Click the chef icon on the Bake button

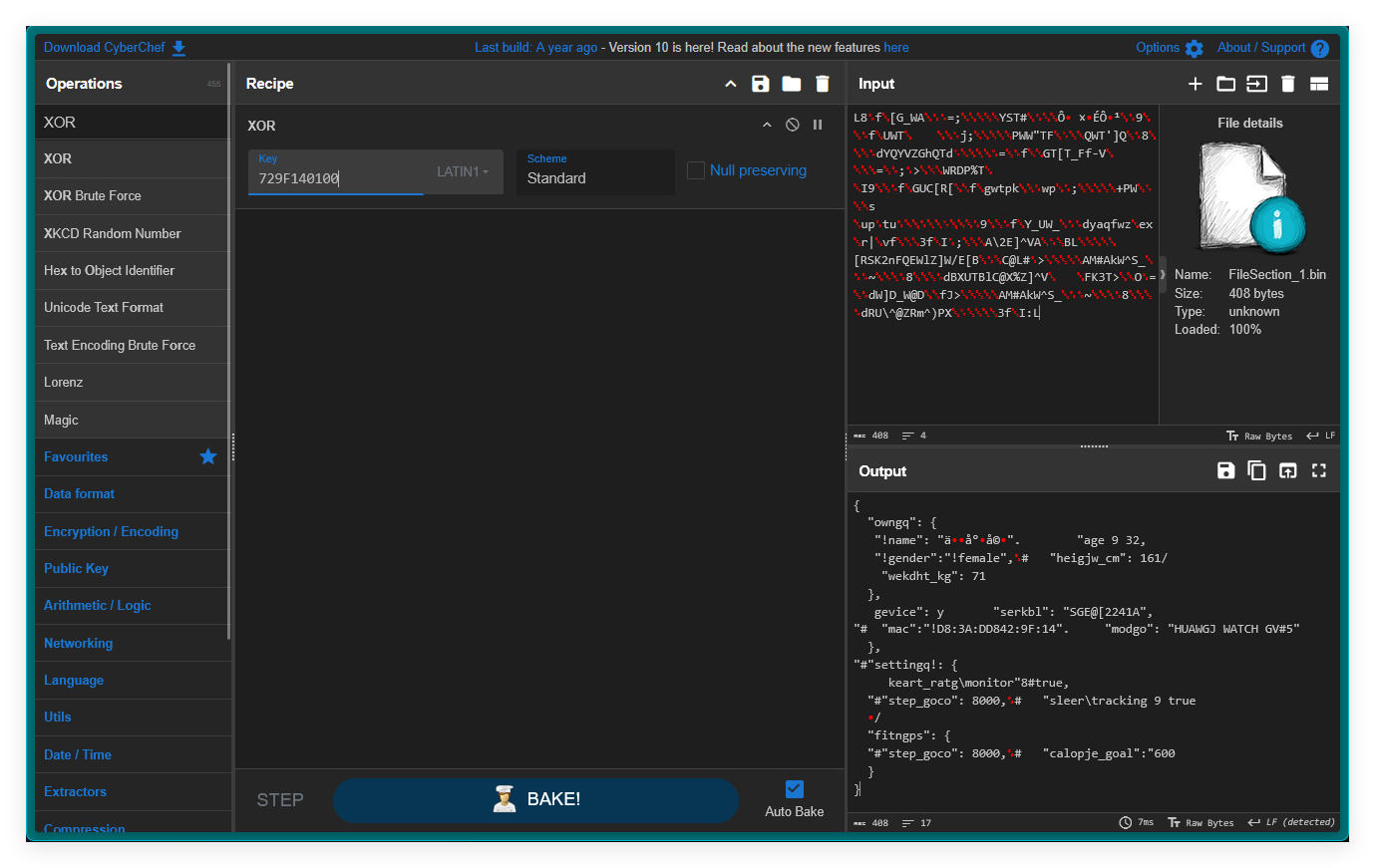[505, 799]
